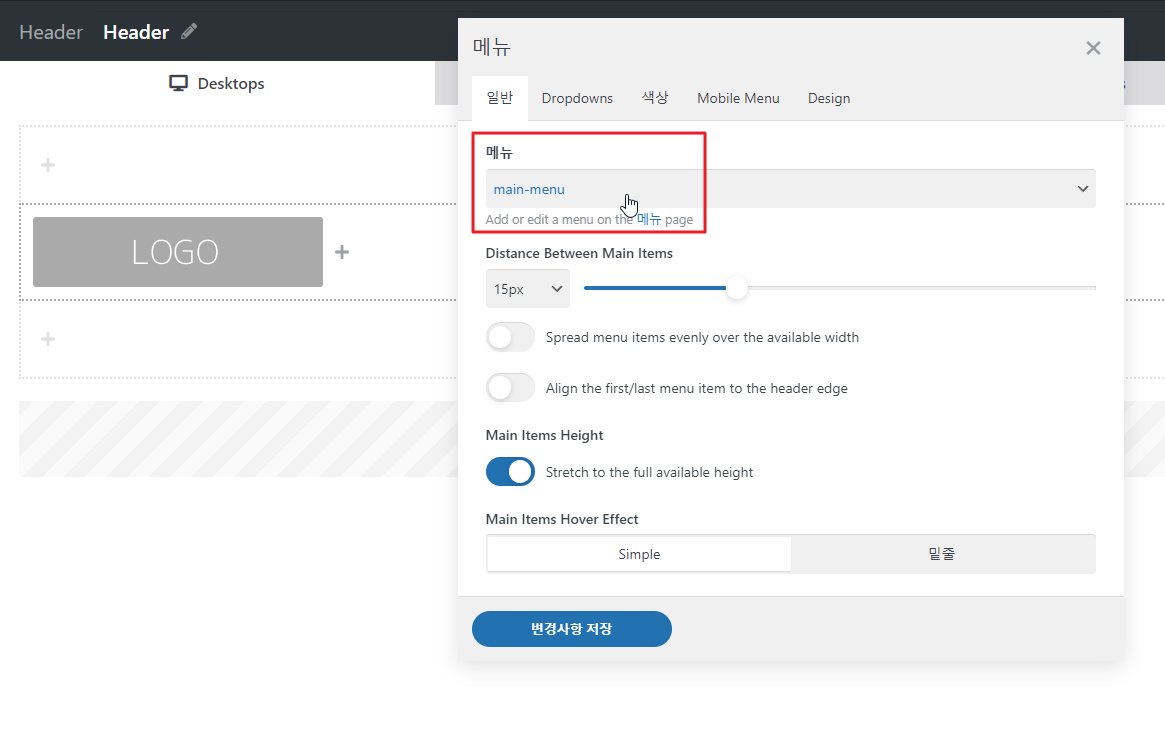Add element with plus in bottom header row

click(x=48, y=339)
